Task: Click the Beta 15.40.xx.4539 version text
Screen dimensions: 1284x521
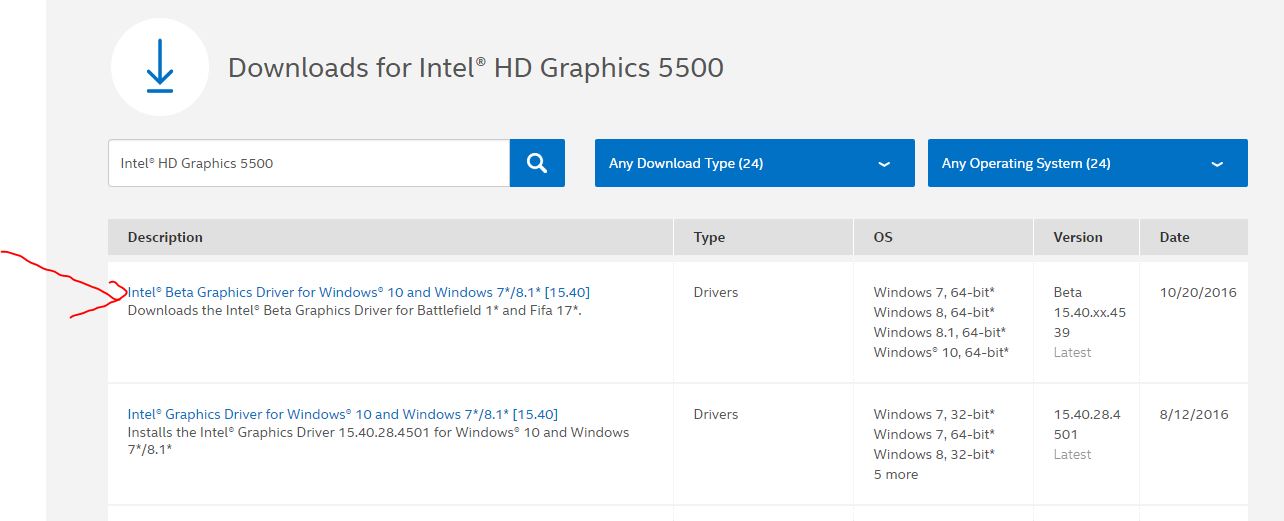Action: point(1089,312)
